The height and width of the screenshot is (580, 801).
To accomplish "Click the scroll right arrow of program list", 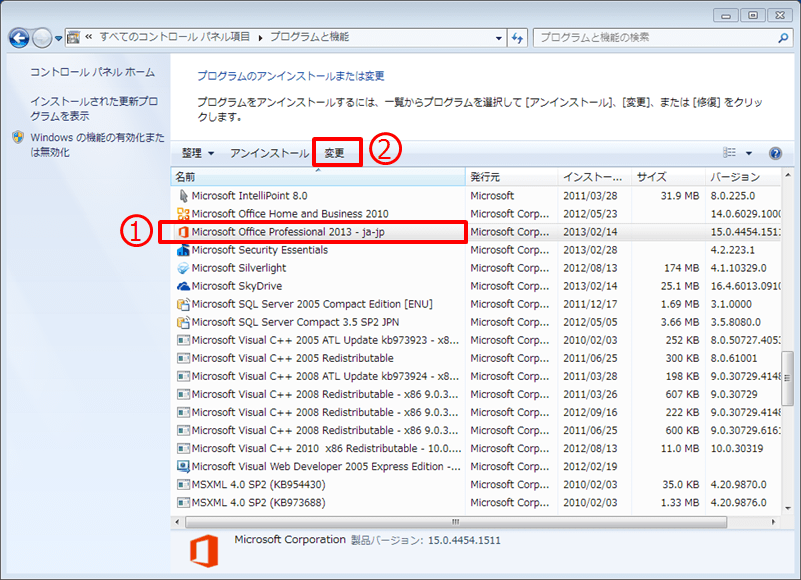I will tap(773, 522).
